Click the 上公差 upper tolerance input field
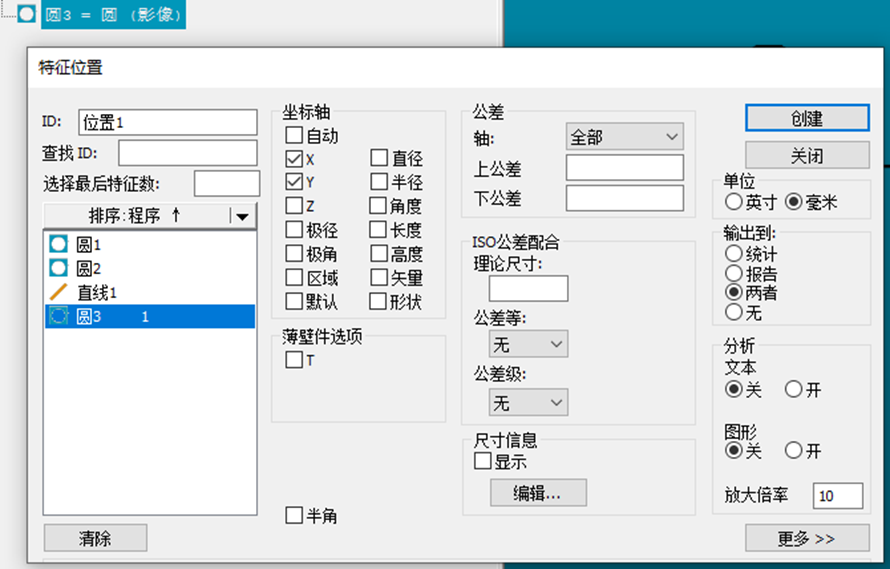Viewport: 890px width, 569px height. click(x=624, y=168)
